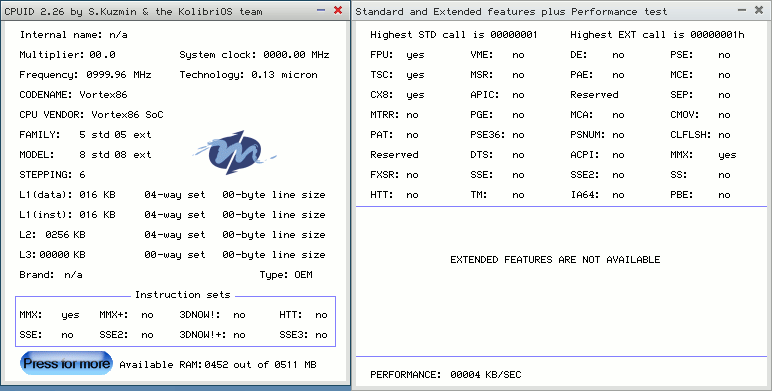Click 'Highest STD call is 00000001' text

[x=453, y=34]
